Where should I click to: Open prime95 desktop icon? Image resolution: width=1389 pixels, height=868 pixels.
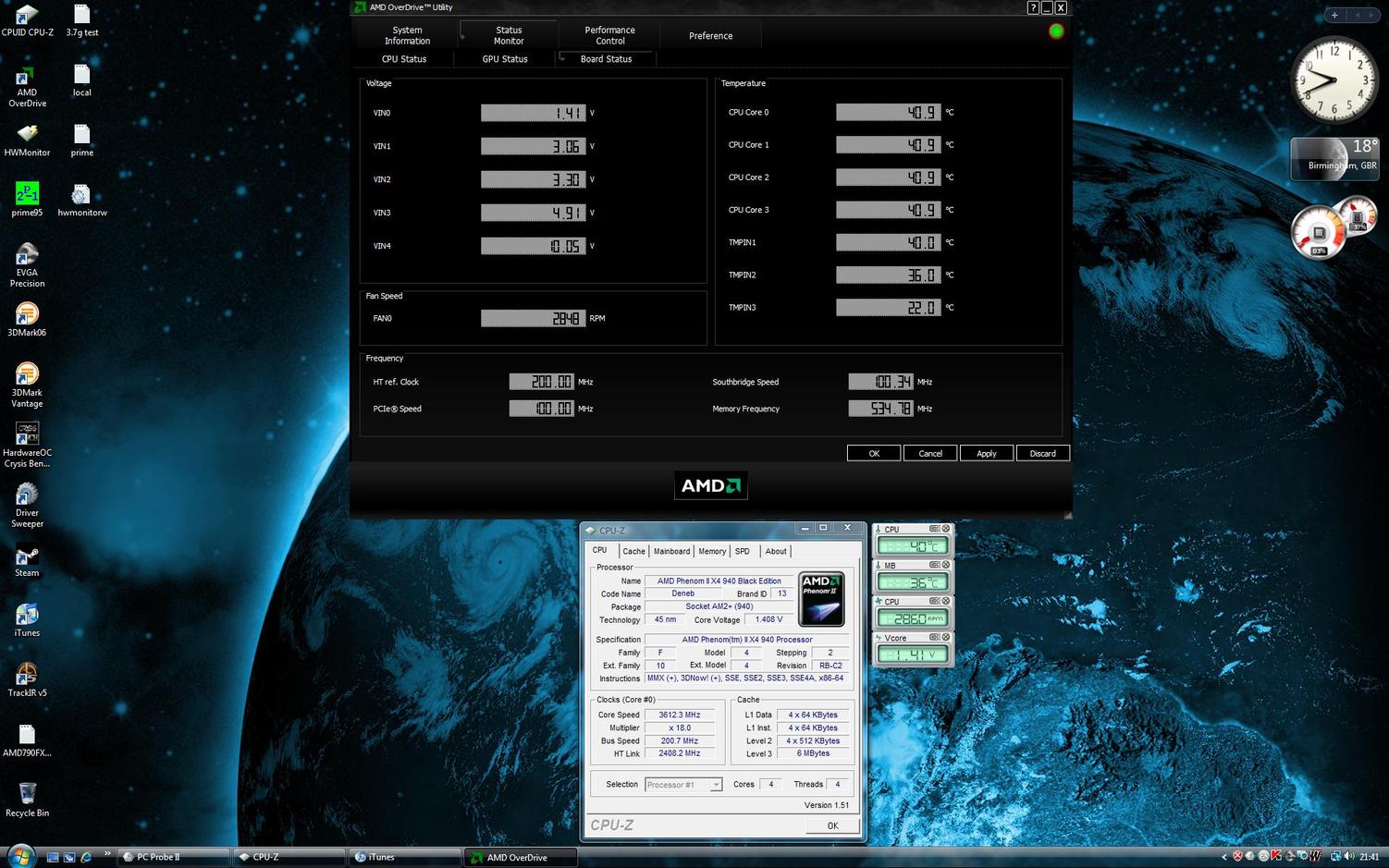(27, 199)
